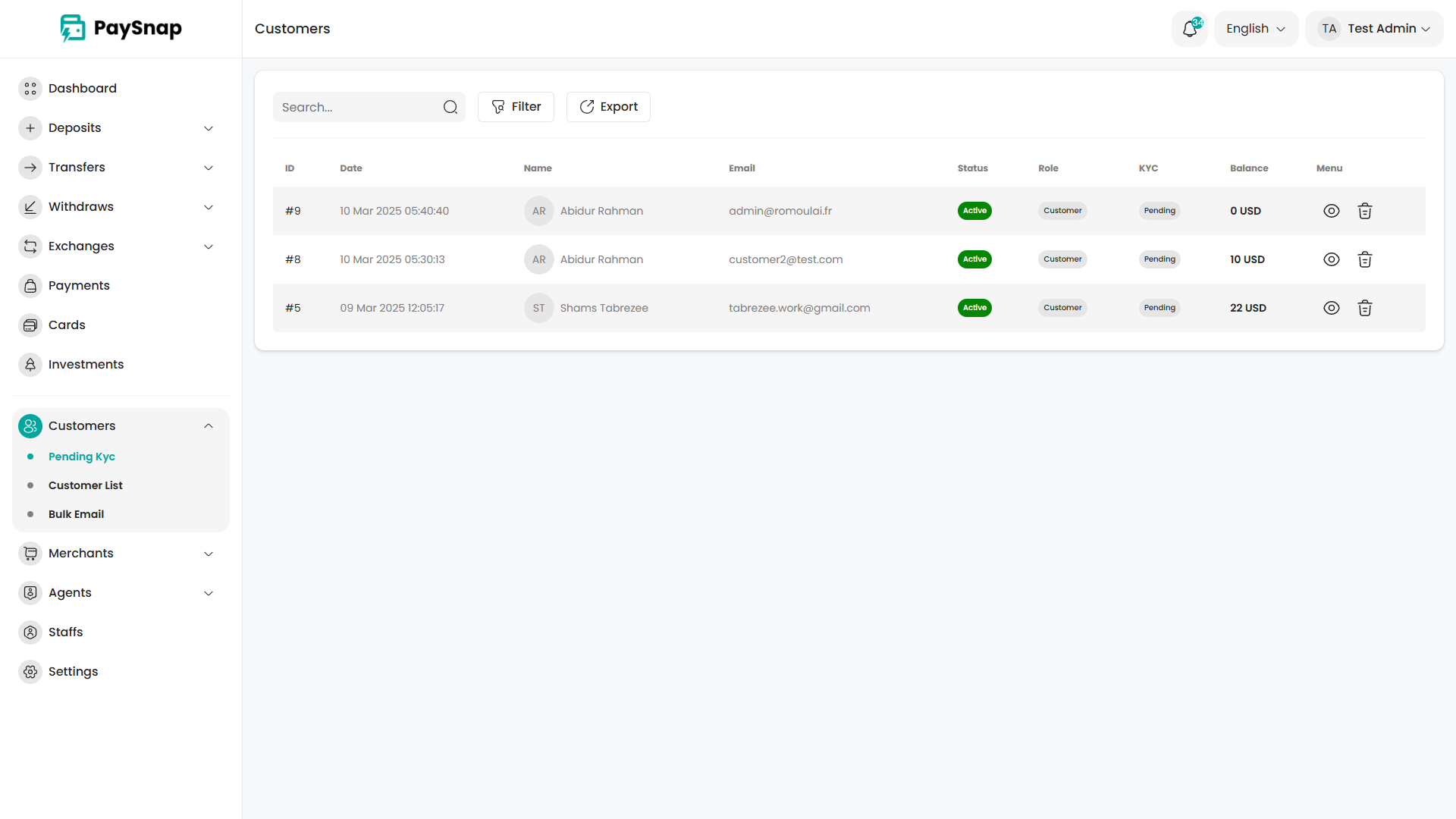Image resolution: width=1456 pixels, height=819 pixels.
Task: View customer #8 via eye icon
Action: [x=1331, y=259]
